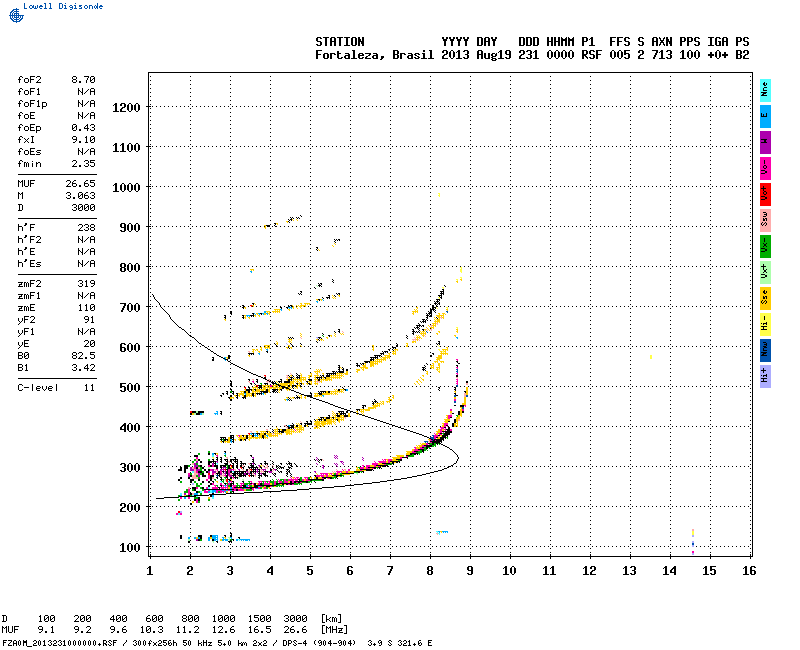Select the yellow Hi- legend swatch
This screenshot has height=650, width=800.
(x=765, y=324)
